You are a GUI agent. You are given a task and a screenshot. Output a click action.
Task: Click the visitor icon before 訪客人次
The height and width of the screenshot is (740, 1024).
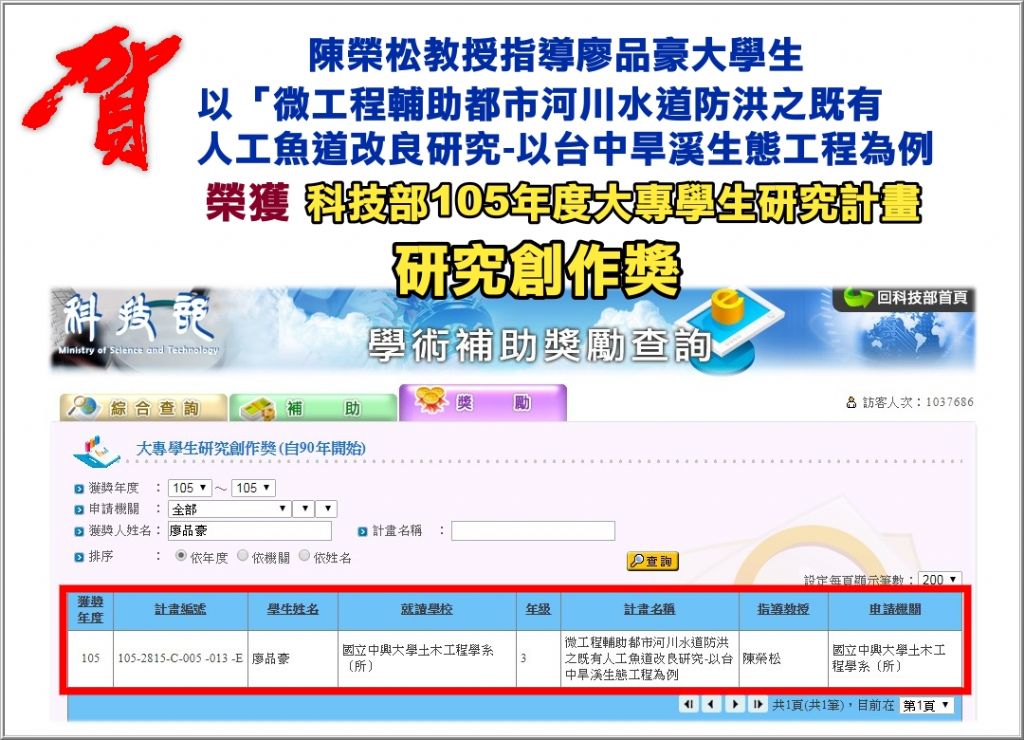[x=851, y=402]
